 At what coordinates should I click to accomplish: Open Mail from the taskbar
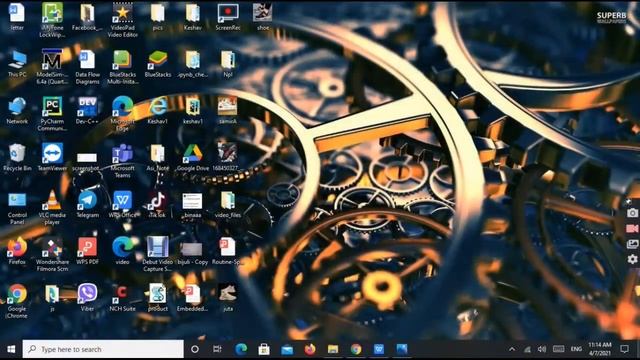[x=287, y=349]
